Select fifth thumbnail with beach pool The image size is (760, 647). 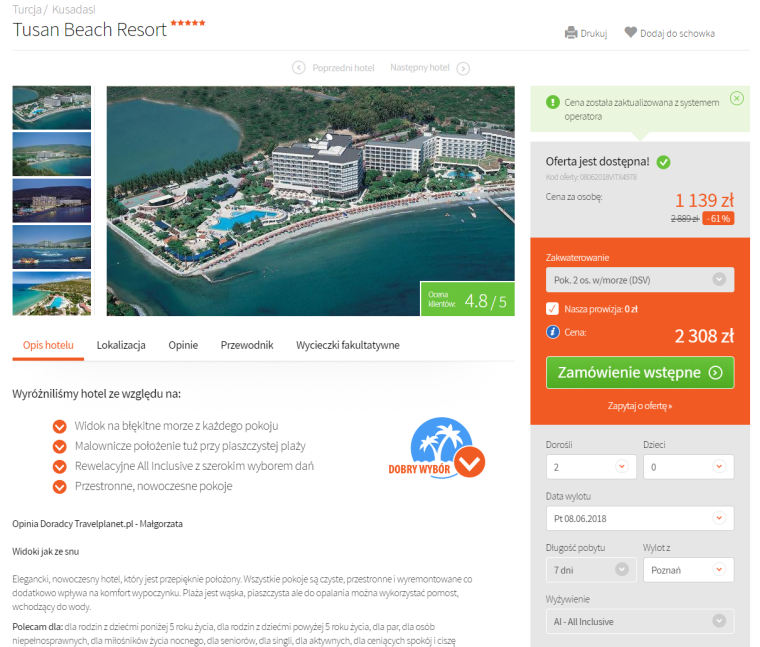[x=51, y=294]
